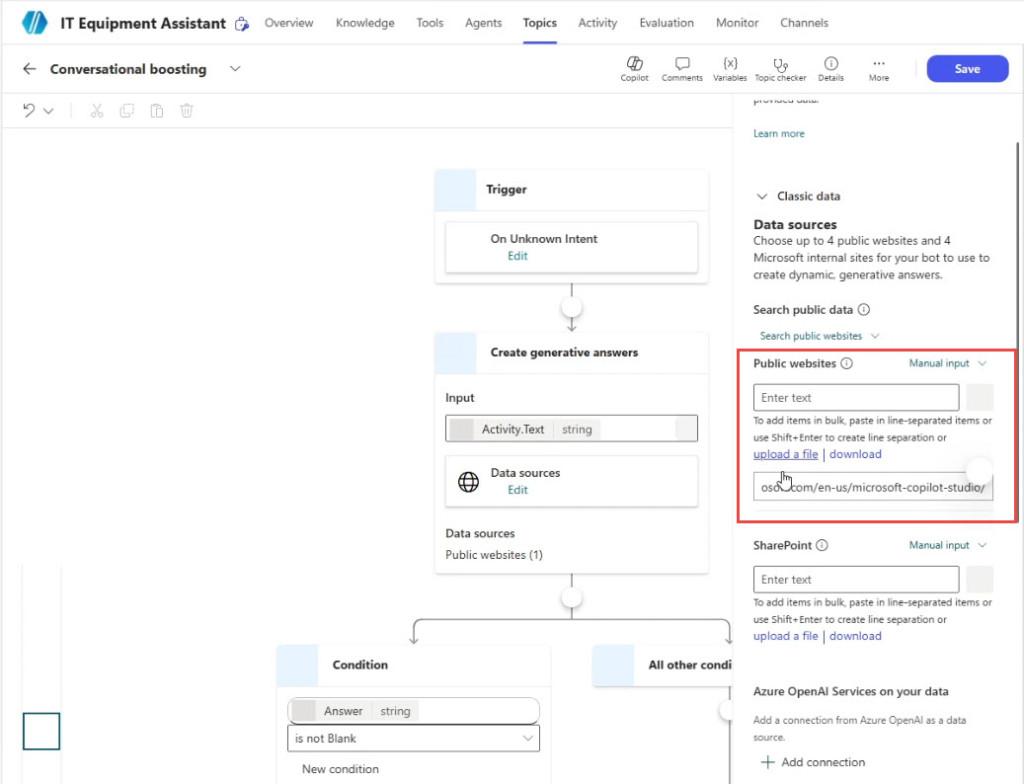Switch to the Overview tab

coord(289,23)
